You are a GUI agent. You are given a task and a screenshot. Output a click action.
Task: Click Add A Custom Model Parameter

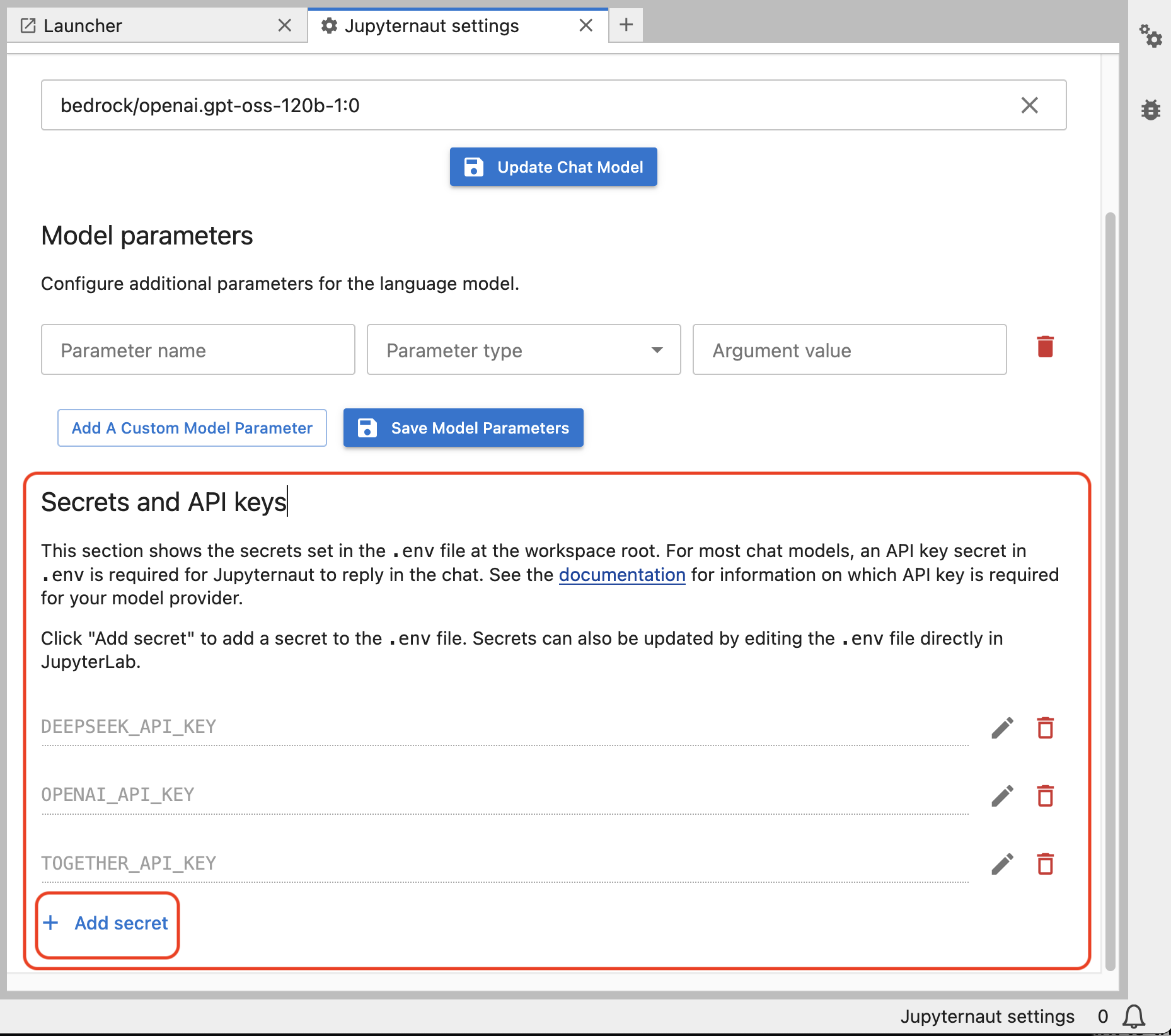(192, 428)
